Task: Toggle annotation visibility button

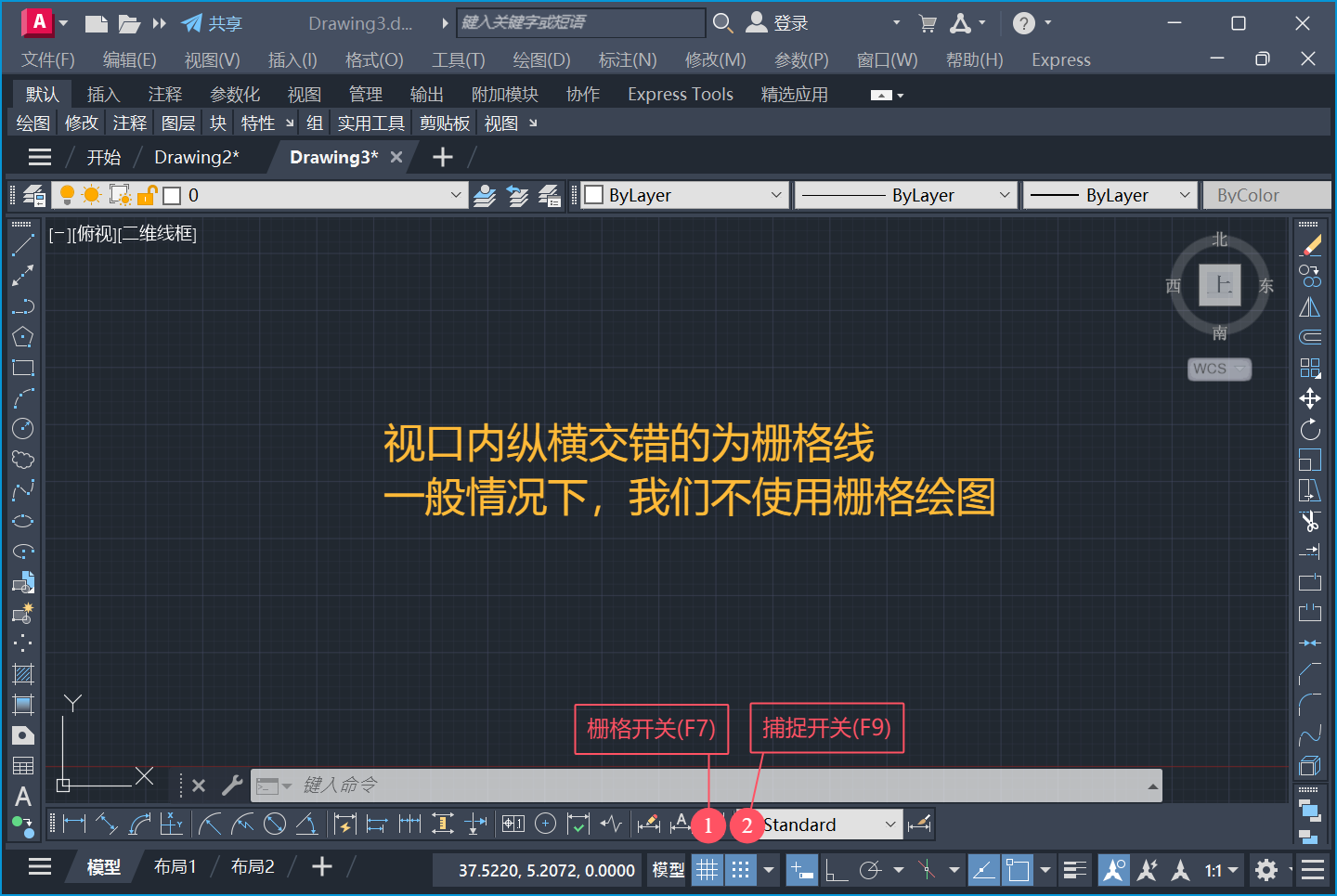Action: click(x=1114, y=870)
